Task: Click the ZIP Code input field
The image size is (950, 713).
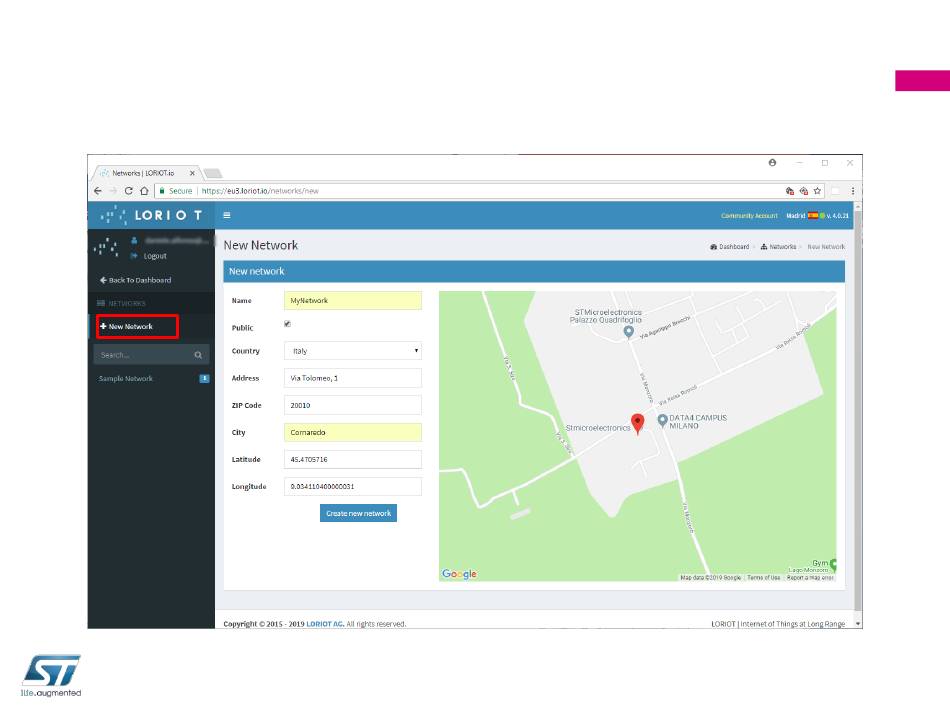Action: click(x=353, y=405)
